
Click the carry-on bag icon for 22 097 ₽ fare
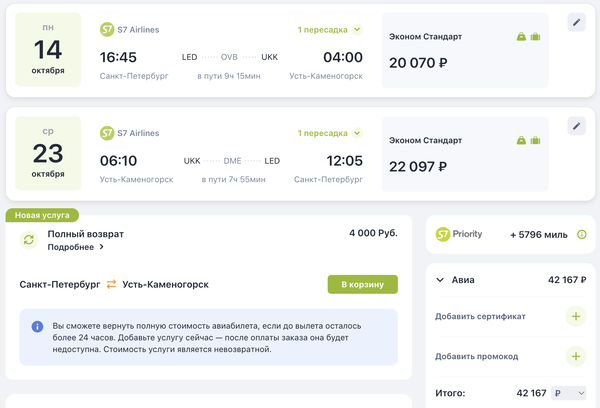521,140
